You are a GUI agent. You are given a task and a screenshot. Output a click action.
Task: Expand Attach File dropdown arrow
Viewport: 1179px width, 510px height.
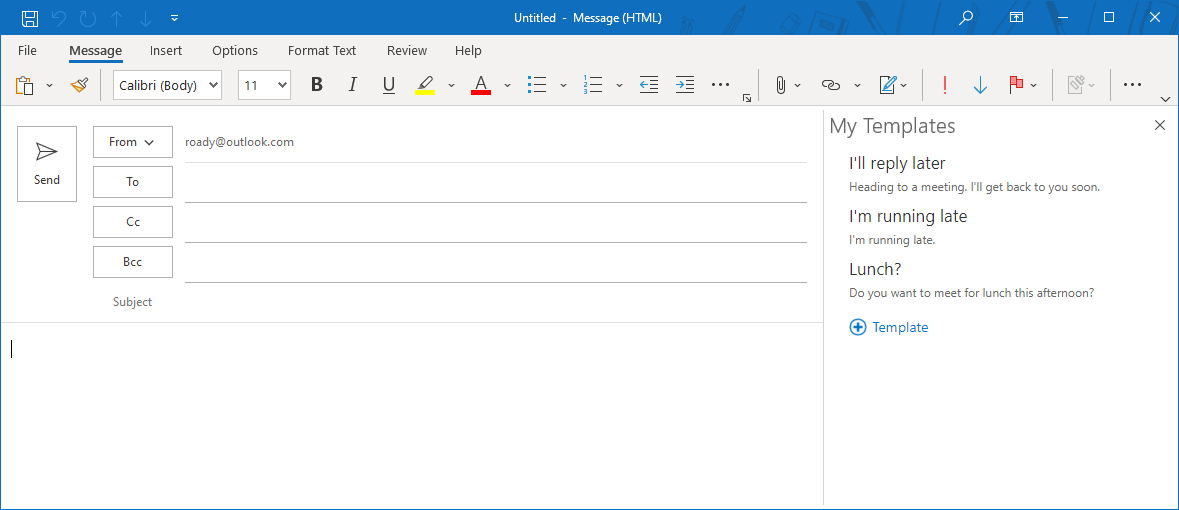click(x=798, y=86)
